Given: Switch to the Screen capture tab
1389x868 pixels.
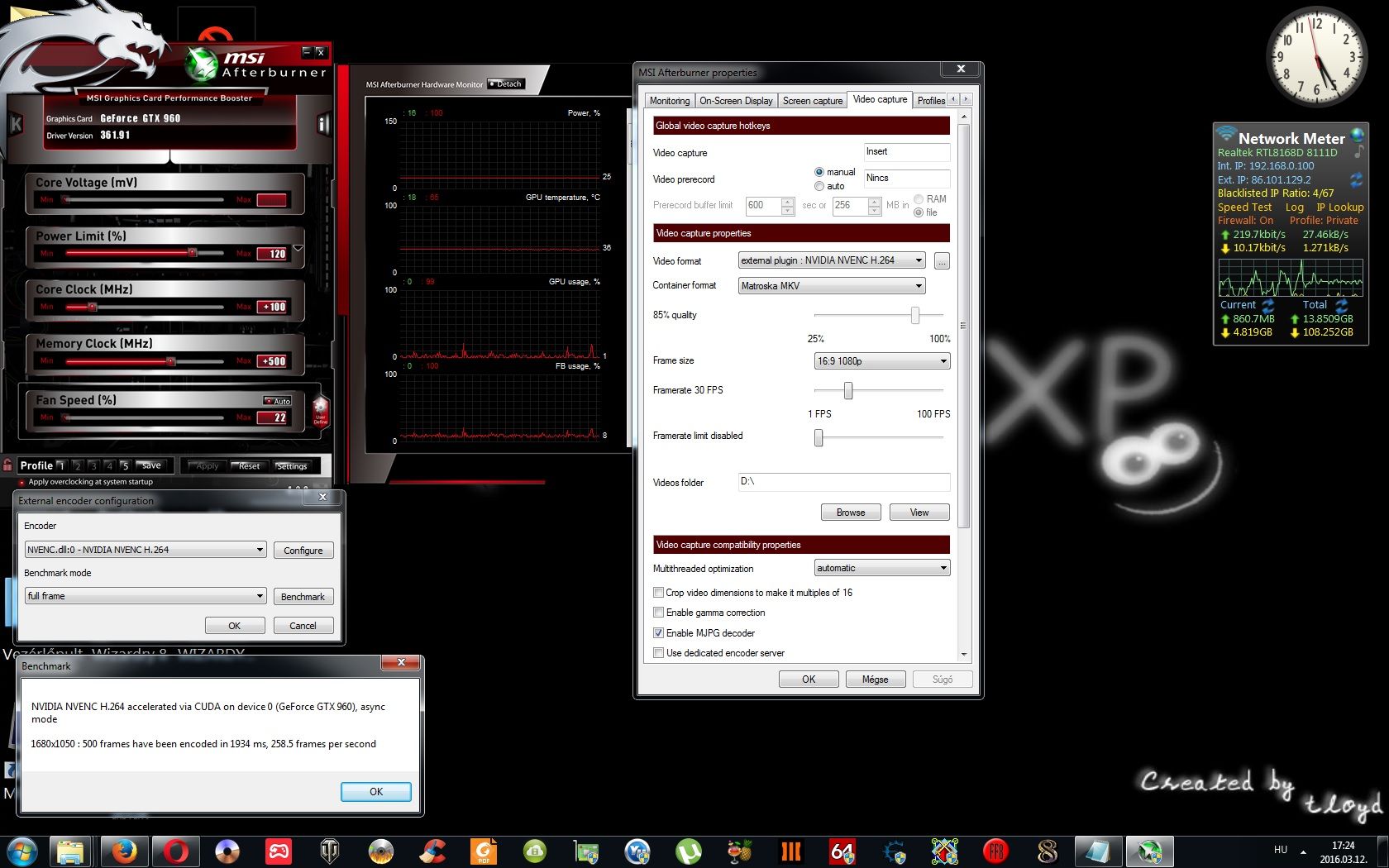Looking at the screenshot, I should 813,101.
